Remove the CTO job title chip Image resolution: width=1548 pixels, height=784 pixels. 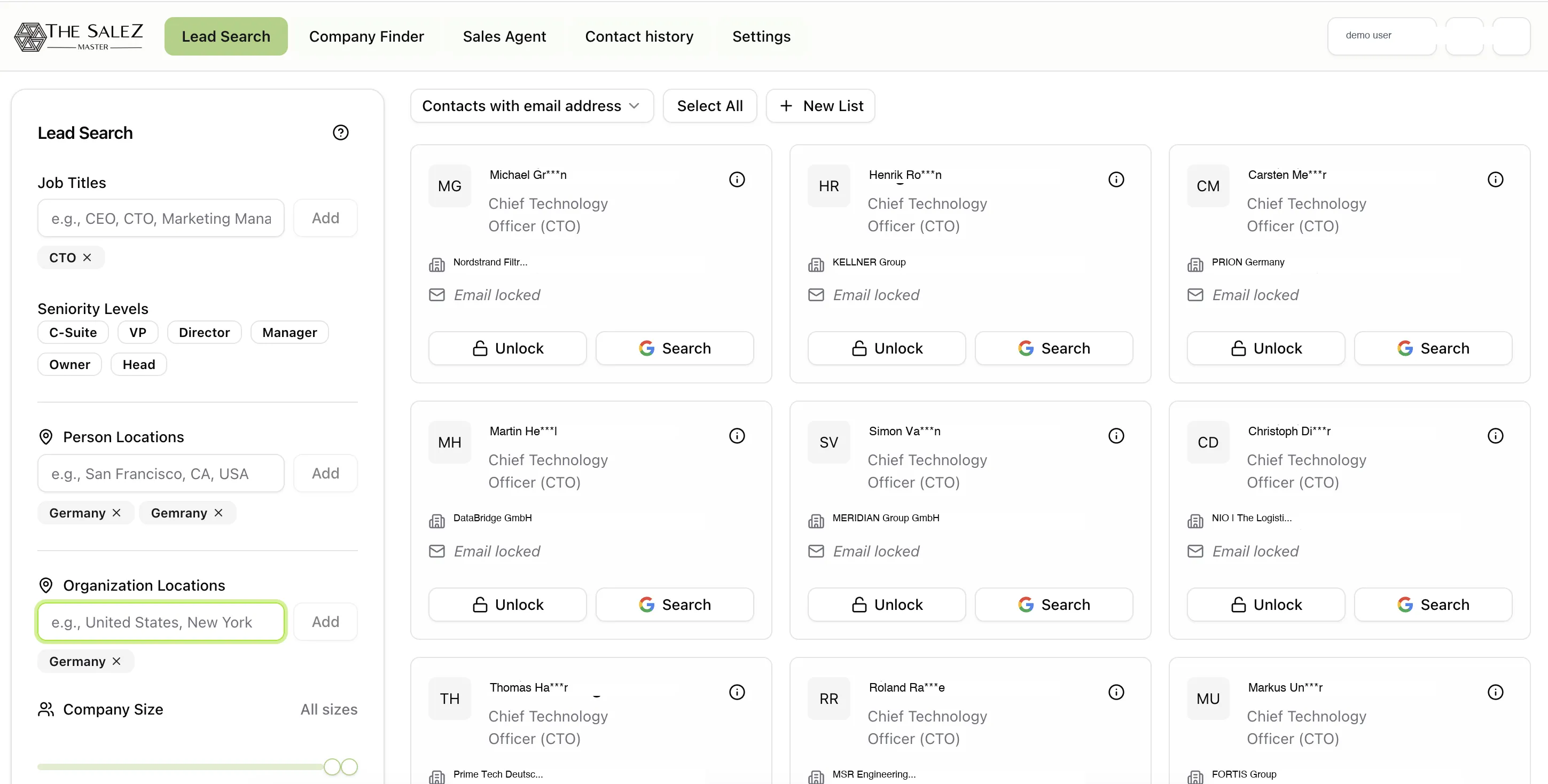tap(88, 257)
